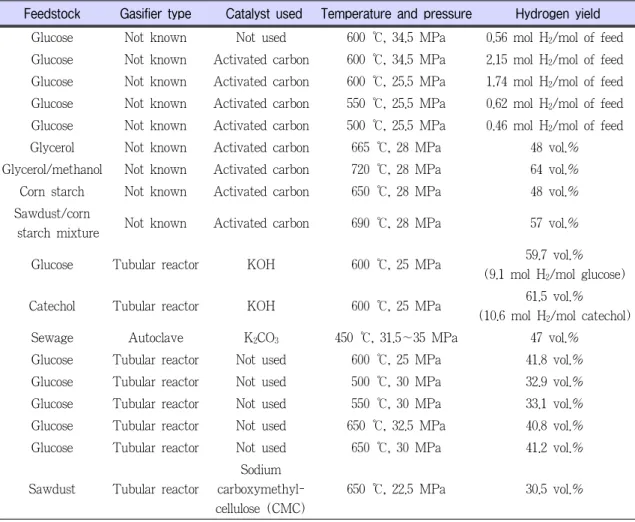The width and height of the screenshot is (635, 522).
Task: Click the 450 °C, 31.5~35 MPa cell
Action: tap(396, 338)
